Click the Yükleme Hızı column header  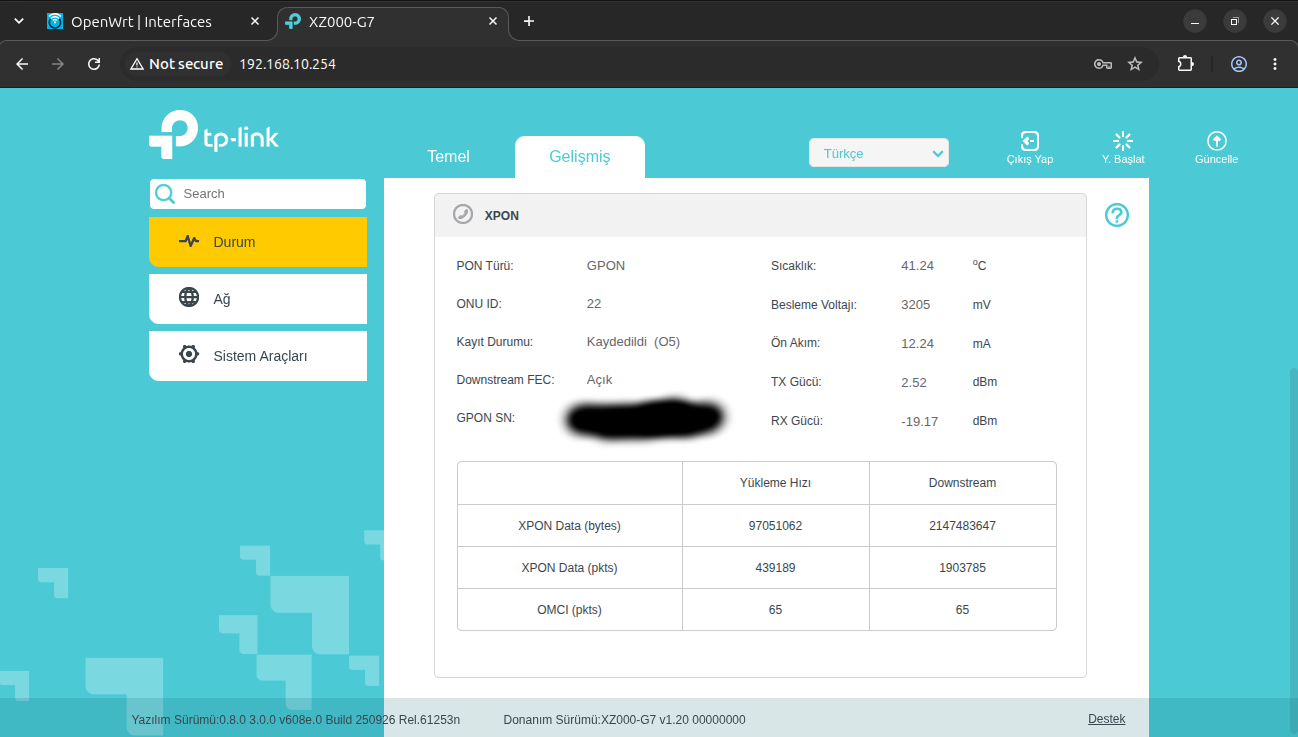(x=775, y=483)
